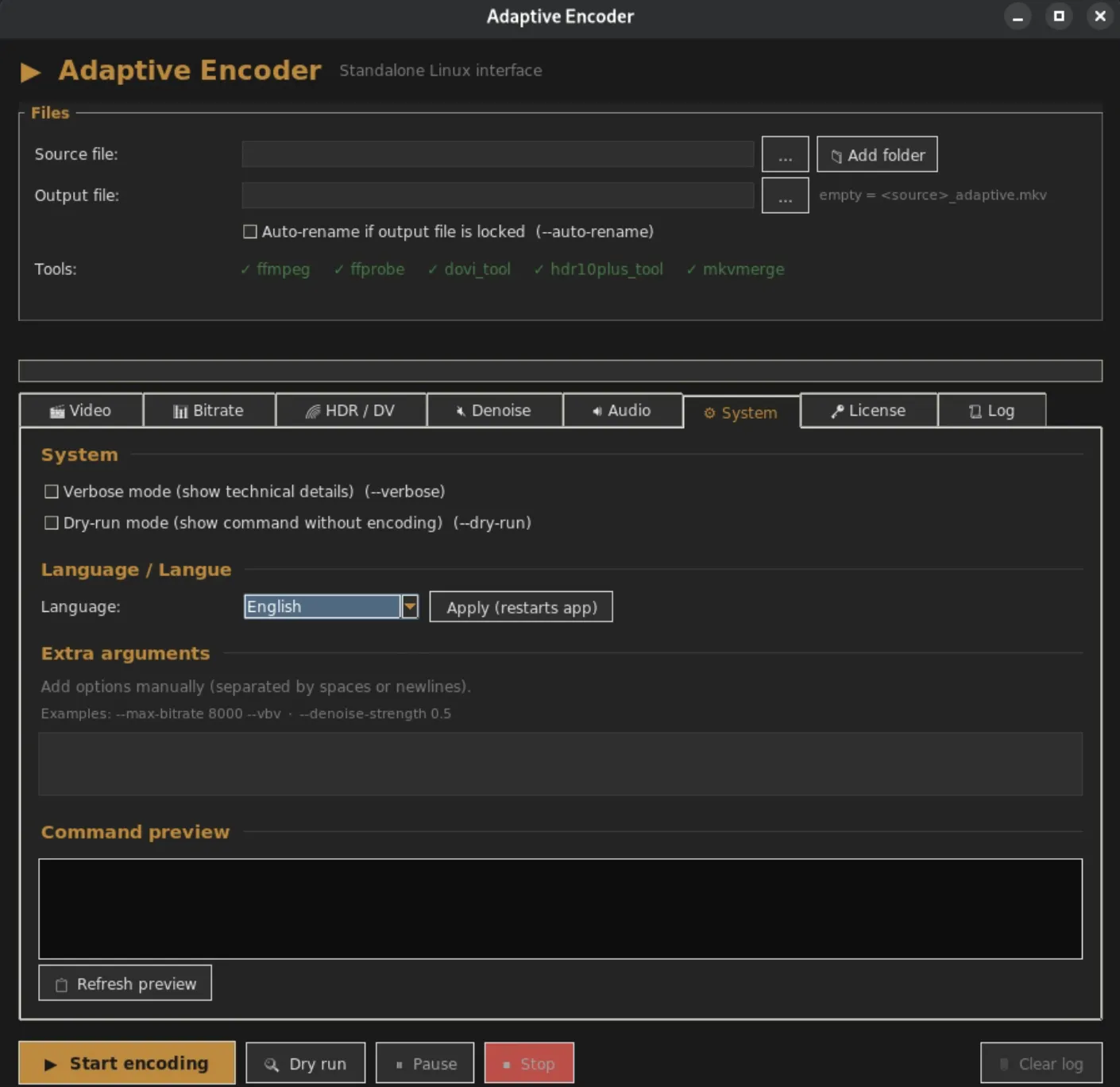Click the clapperboard icon on Video tab

pos(57,411)
